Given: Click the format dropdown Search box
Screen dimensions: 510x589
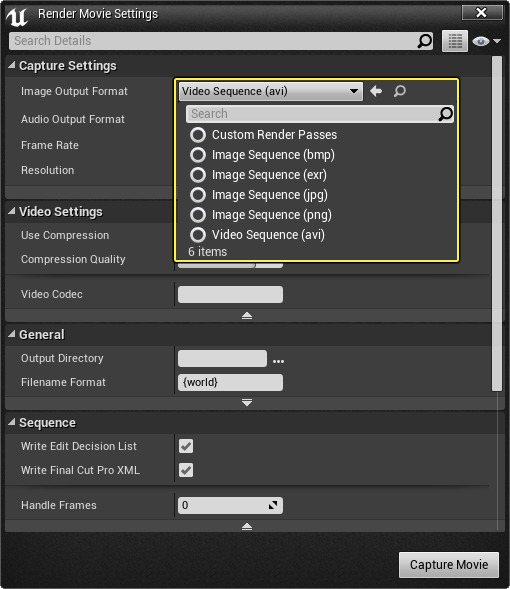Looking at the screenshot, I should (x=320, y=114).
